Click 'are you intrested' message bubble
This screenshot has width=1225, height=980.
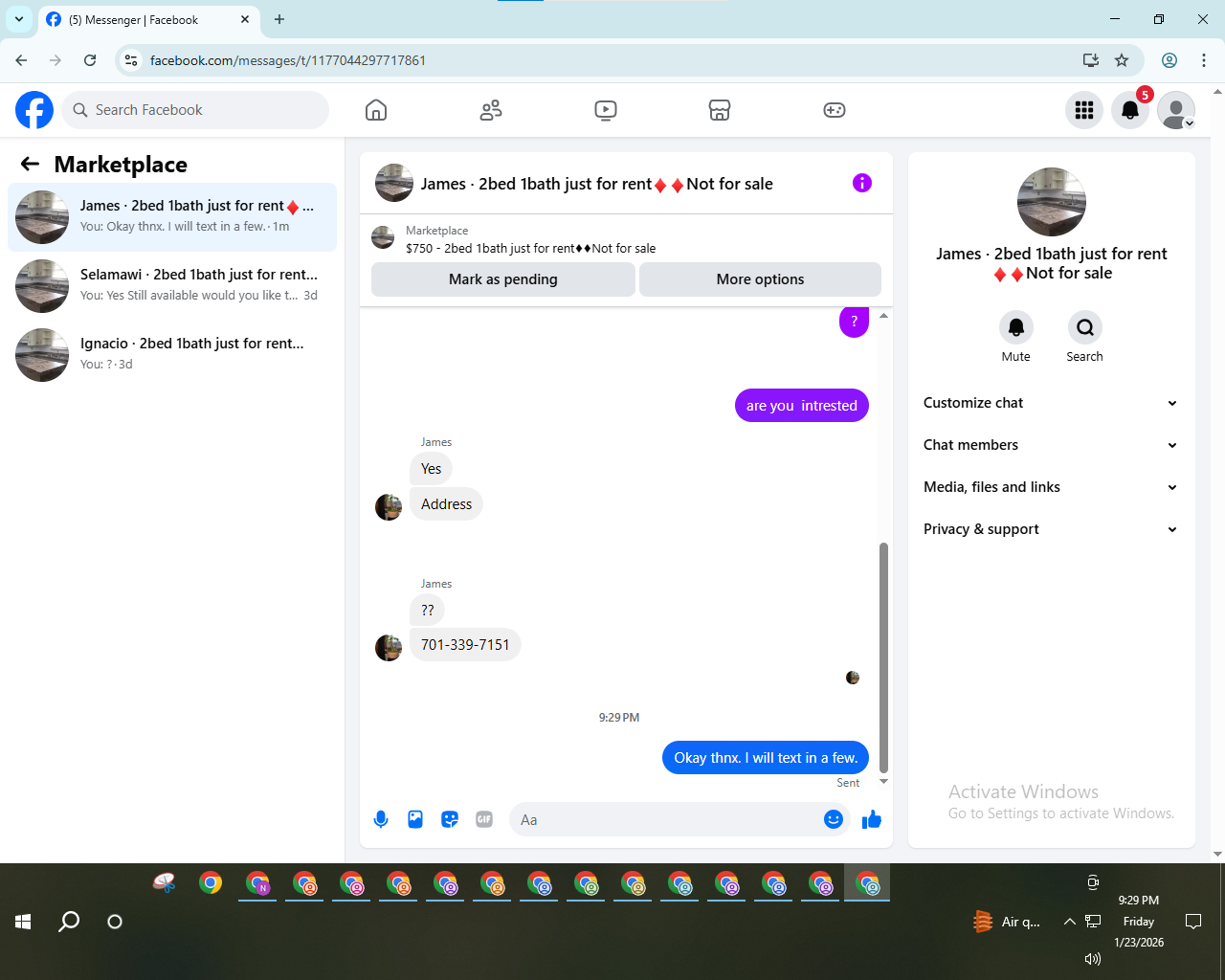point(802,406)
